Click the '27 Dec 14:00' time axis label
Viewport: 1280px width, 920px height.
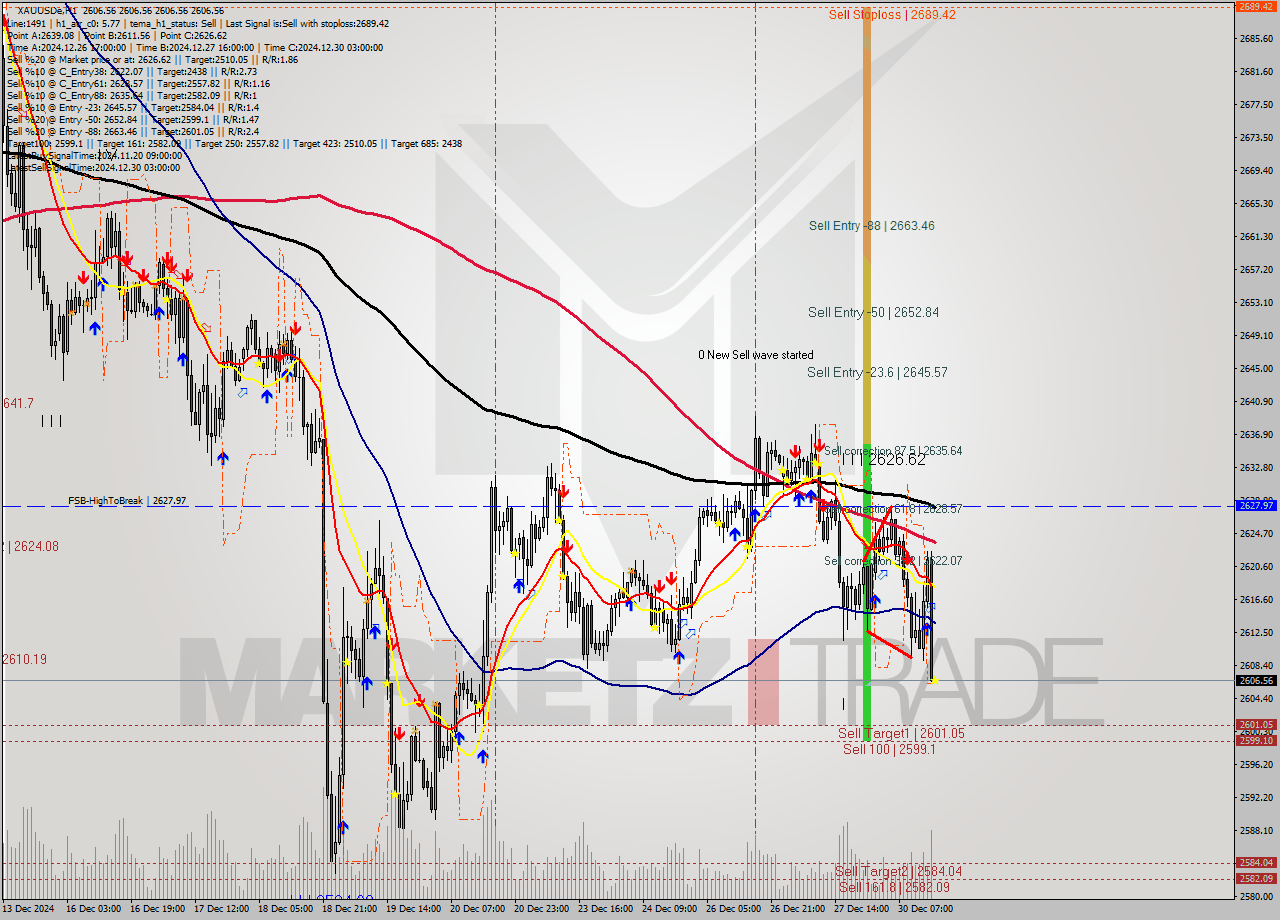click(861, 910)
